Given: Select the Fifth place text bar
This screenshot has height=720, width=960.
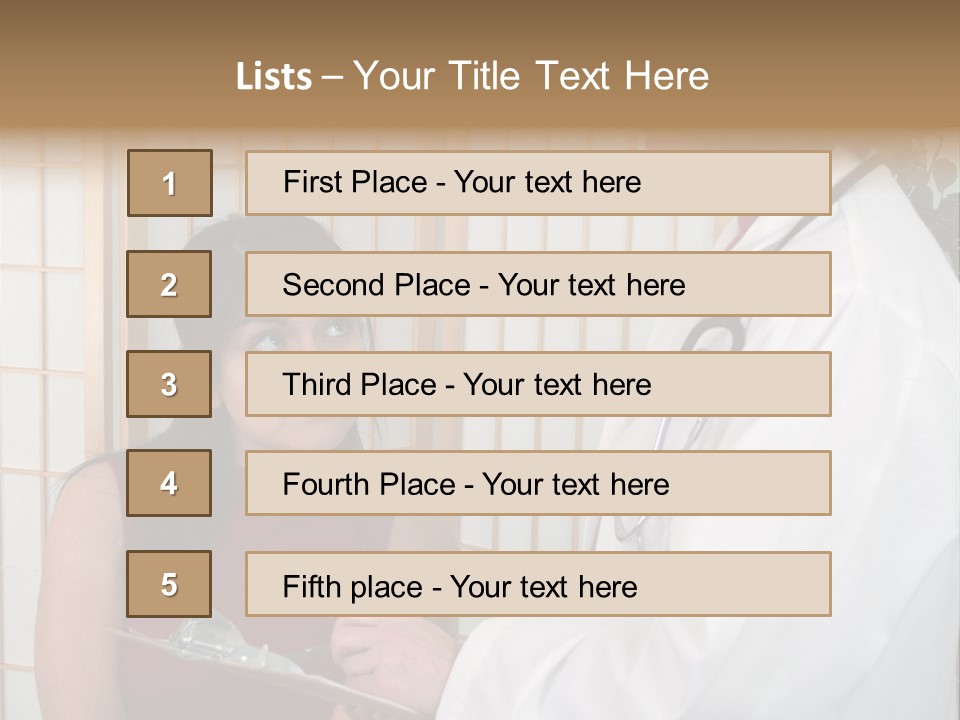Looking at the screenshot, I should (x=538, y=584).
